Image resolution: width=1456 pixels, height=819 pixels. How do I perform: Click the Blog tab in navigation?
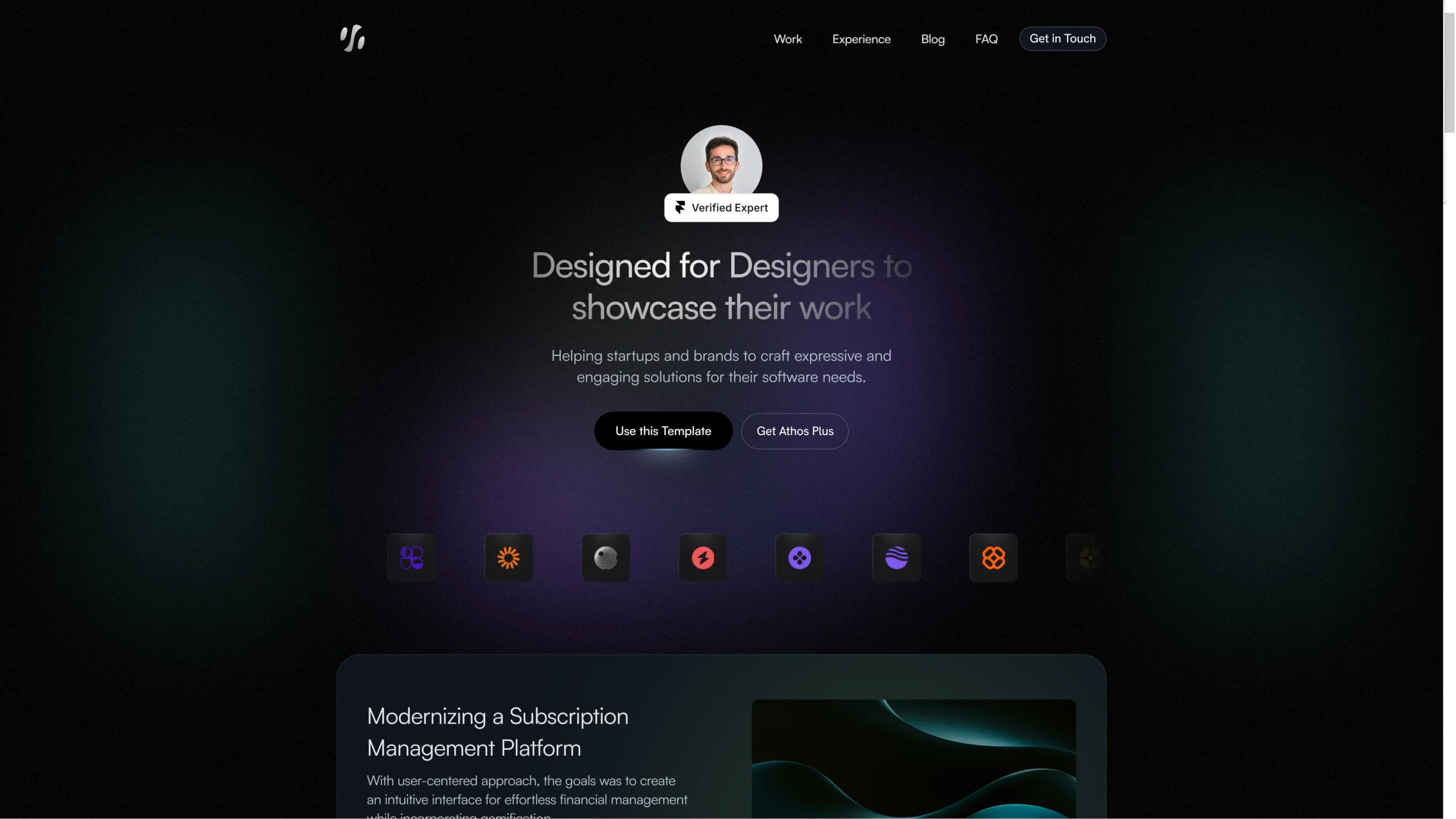(932, 38)
